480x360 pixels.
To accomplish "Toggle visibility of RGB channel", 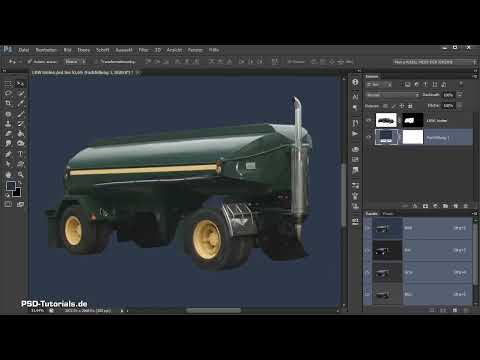I will click(368, 228).
